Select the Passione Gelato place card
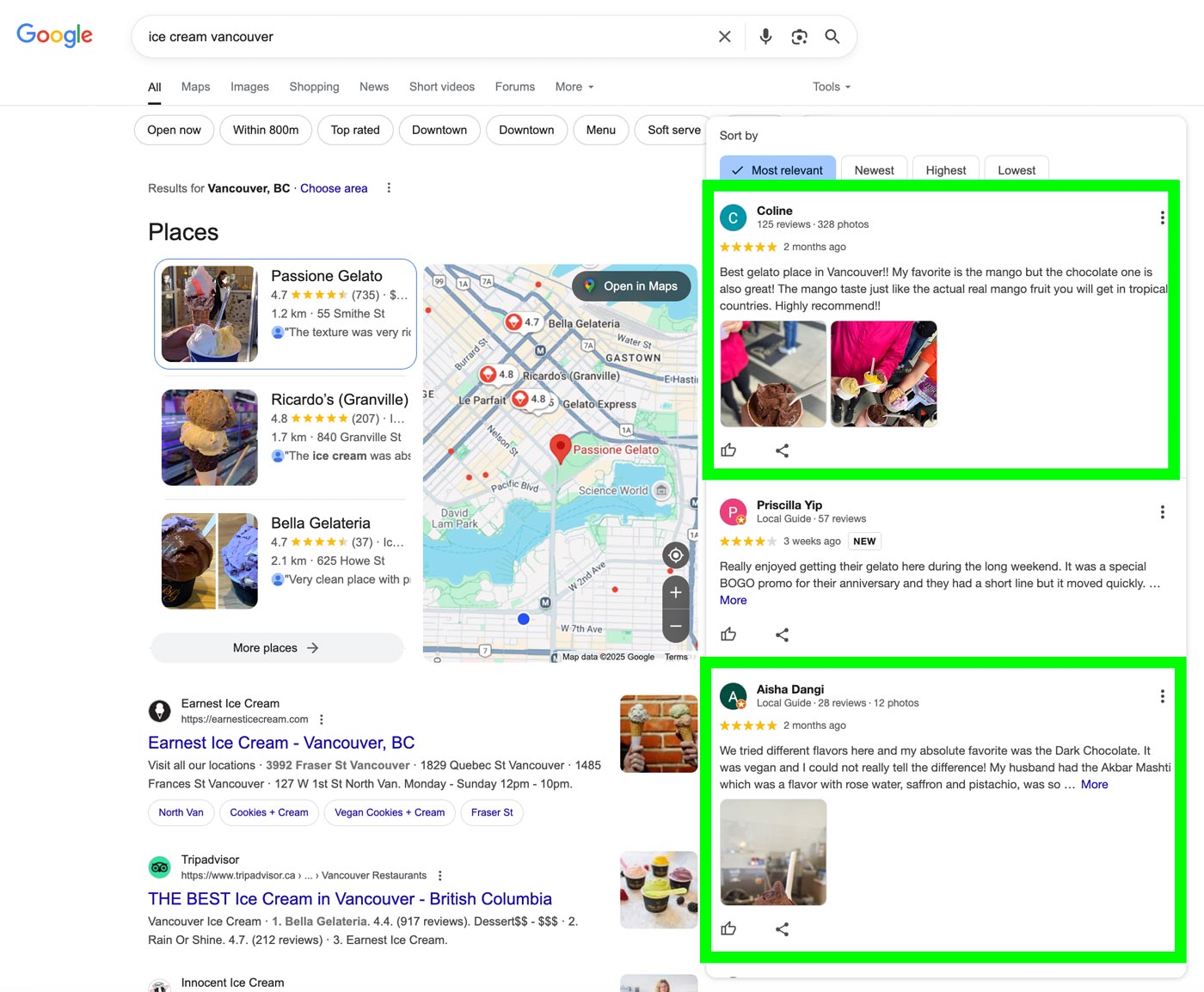 click(x=286, y=314)
